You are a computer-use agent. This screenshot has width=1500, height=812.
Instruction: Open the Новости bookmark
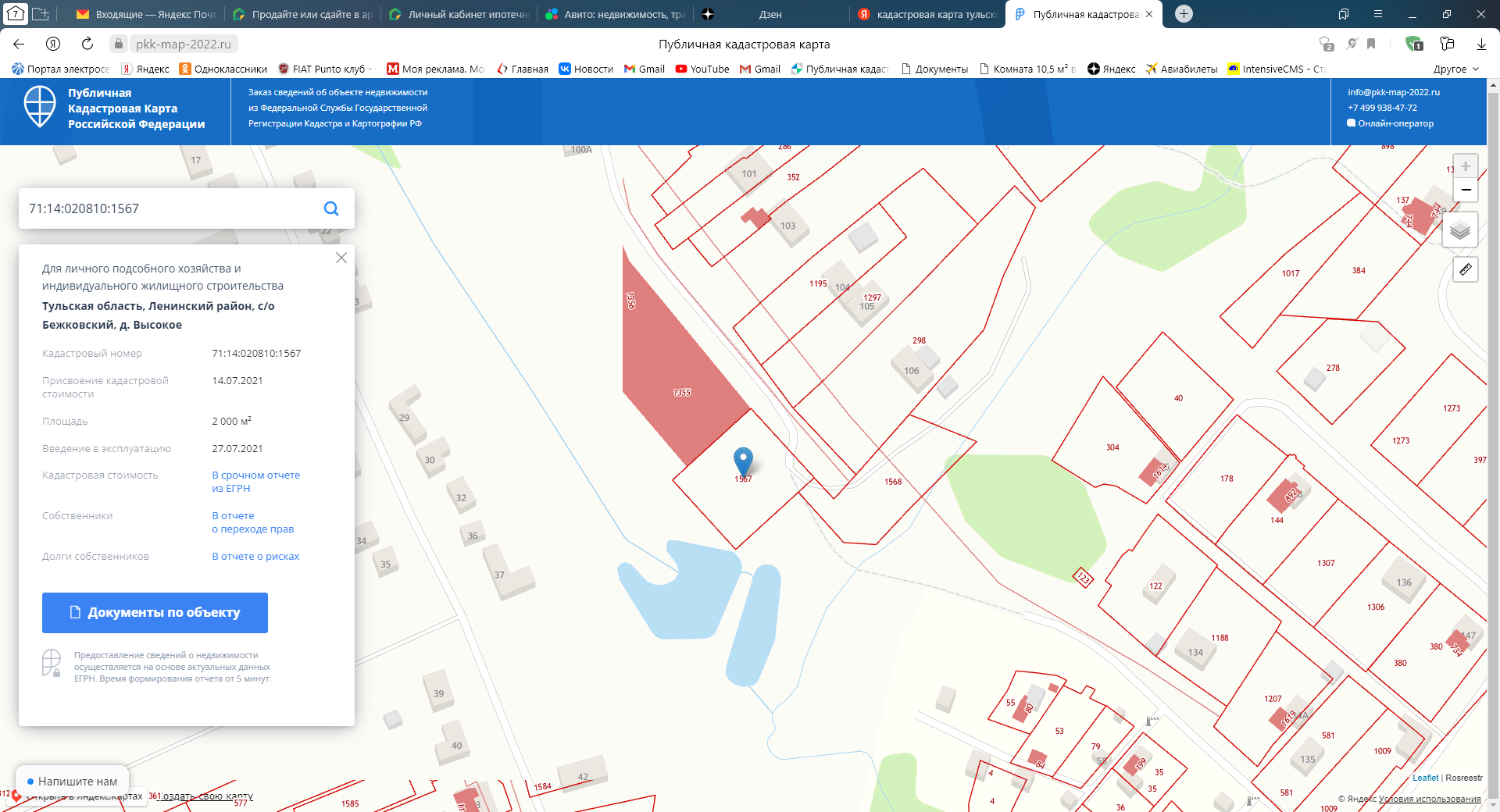click(586, 69)
